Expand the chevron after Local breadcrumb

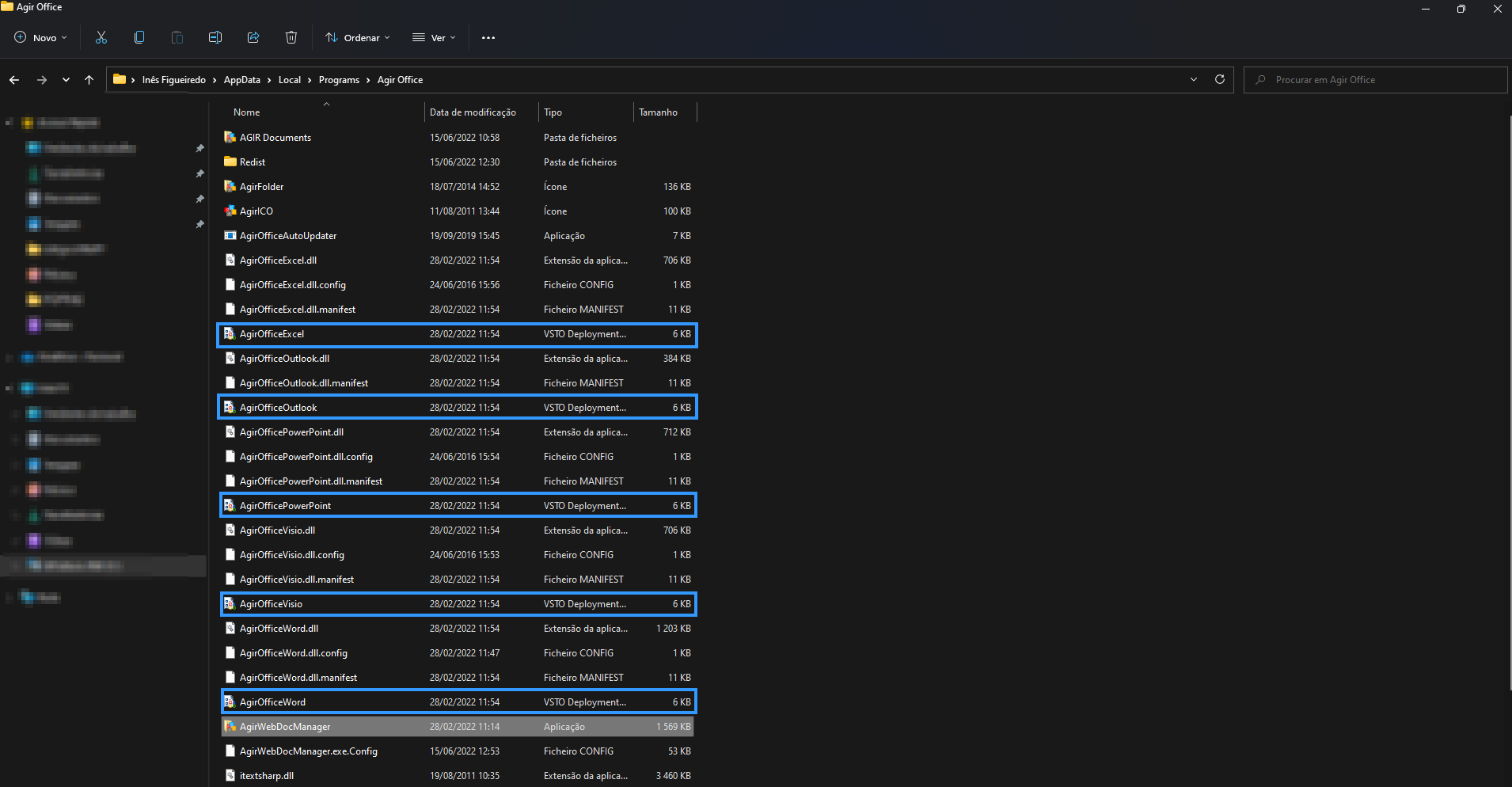tap(310, 80)
